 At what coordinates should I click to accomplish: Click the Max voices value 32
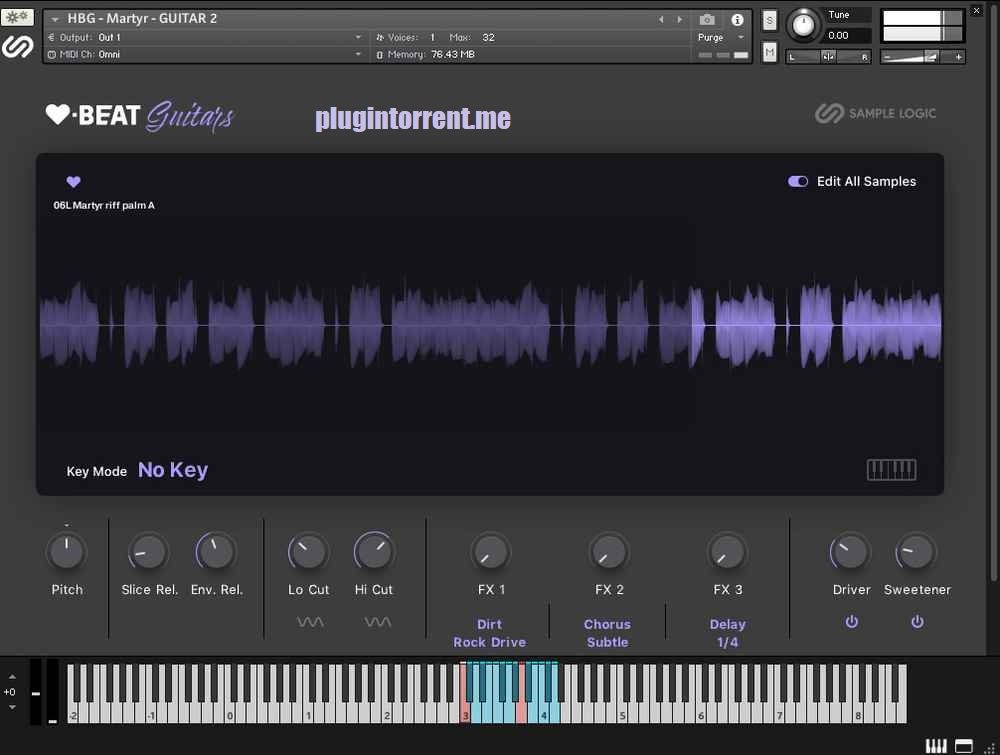[x=489, y=38]
